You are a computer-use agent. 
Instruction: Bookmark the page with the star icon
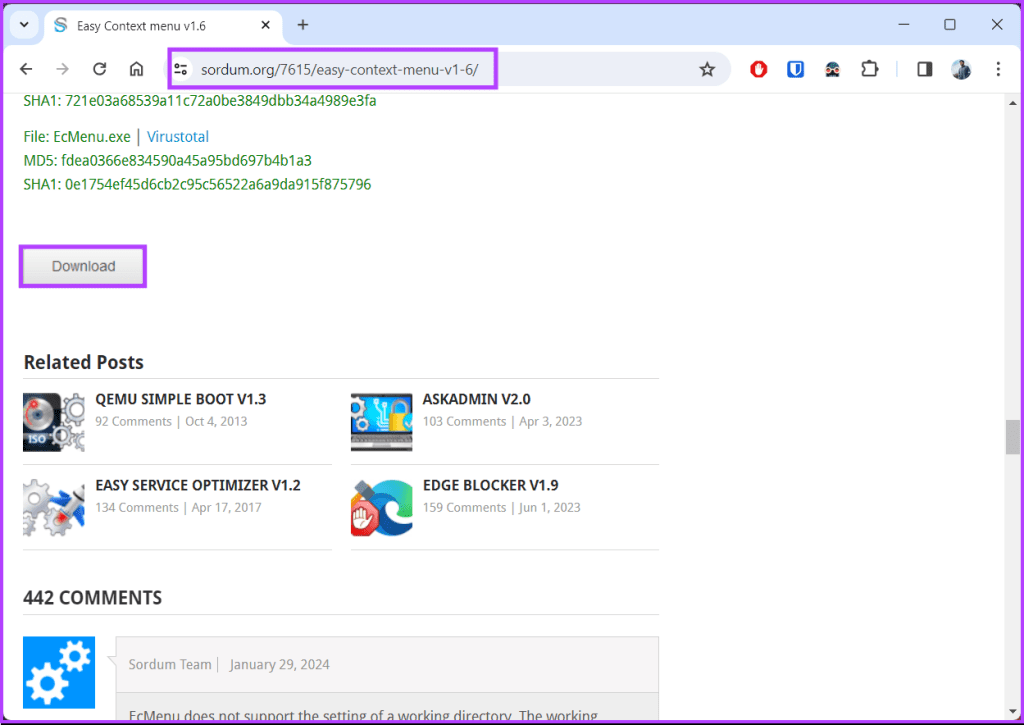pyautogui.click(x=707, y=69)
